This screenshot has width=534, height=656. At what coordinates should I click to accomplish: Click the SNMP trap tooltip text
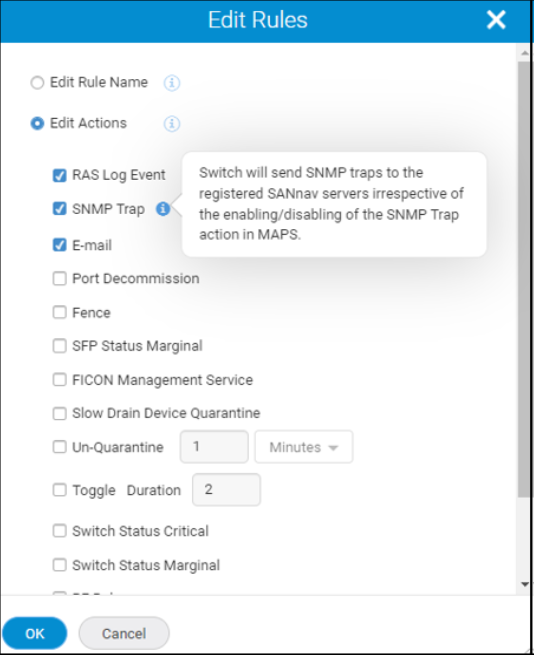(x=331, y=204)
